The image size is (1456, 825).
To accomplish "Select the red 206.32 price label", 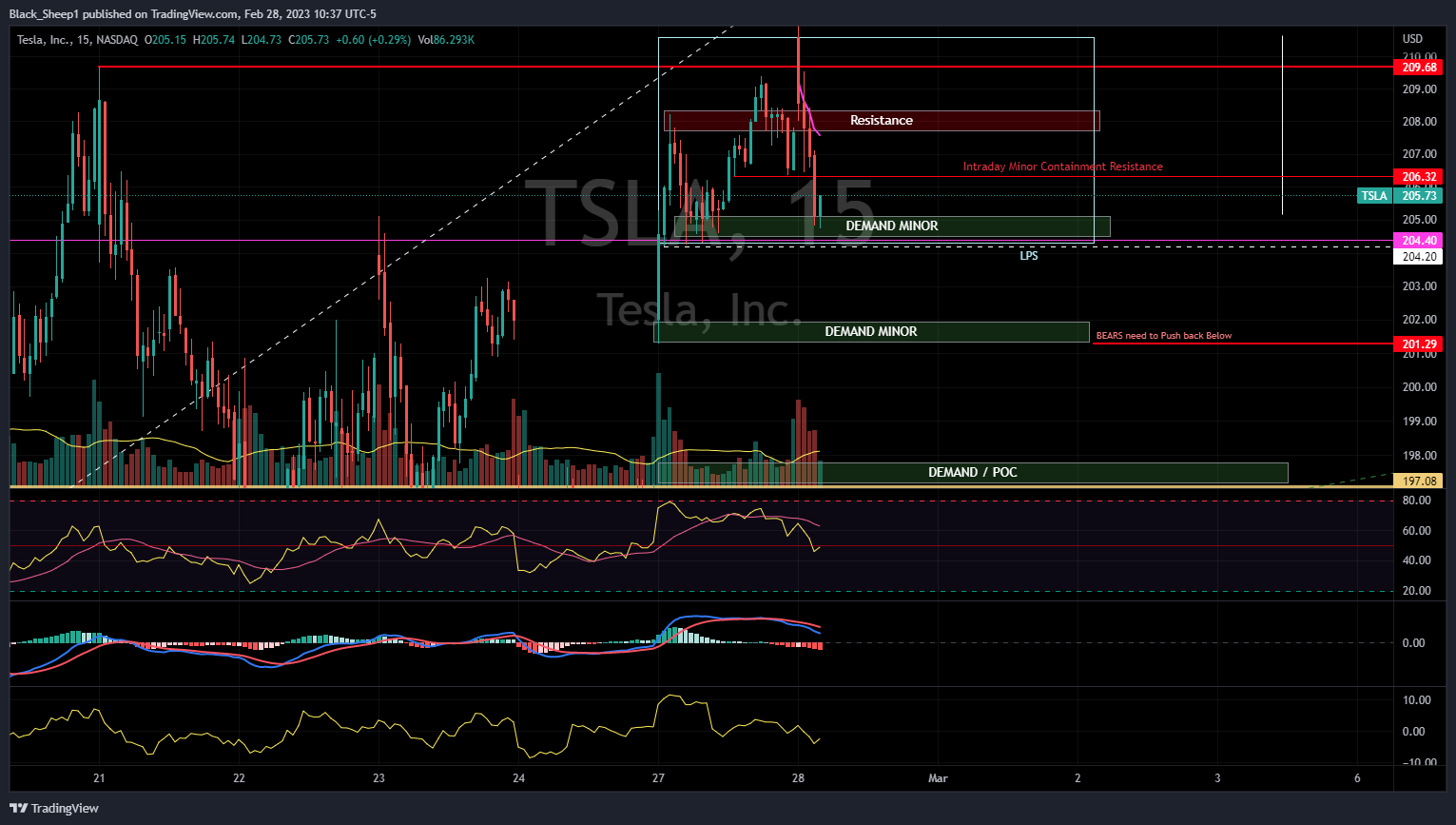I will pyautogui.click(x=1419, y=176).
